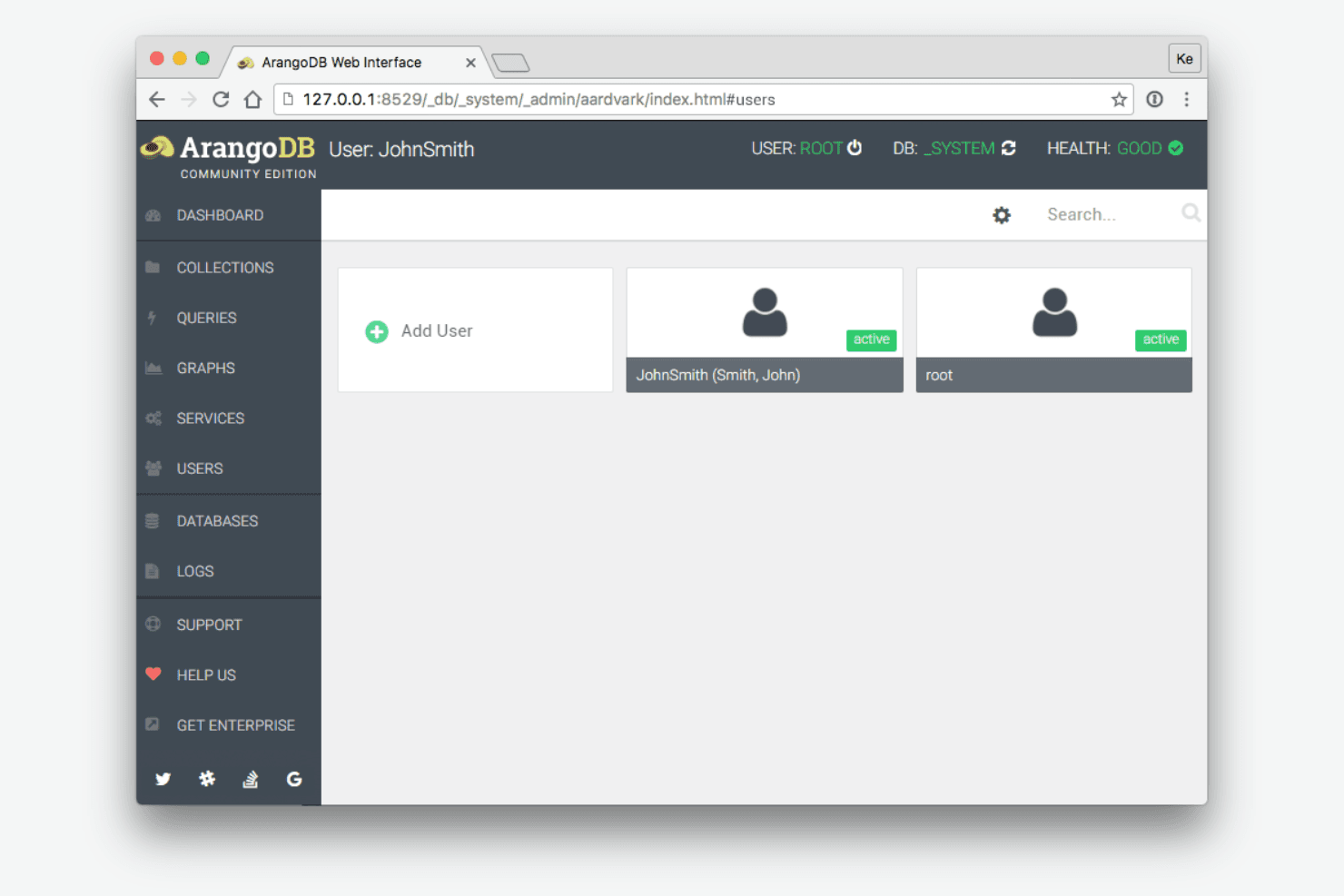
Task: Click the active badge on JohnSmith card
Action: coord(872,340)
